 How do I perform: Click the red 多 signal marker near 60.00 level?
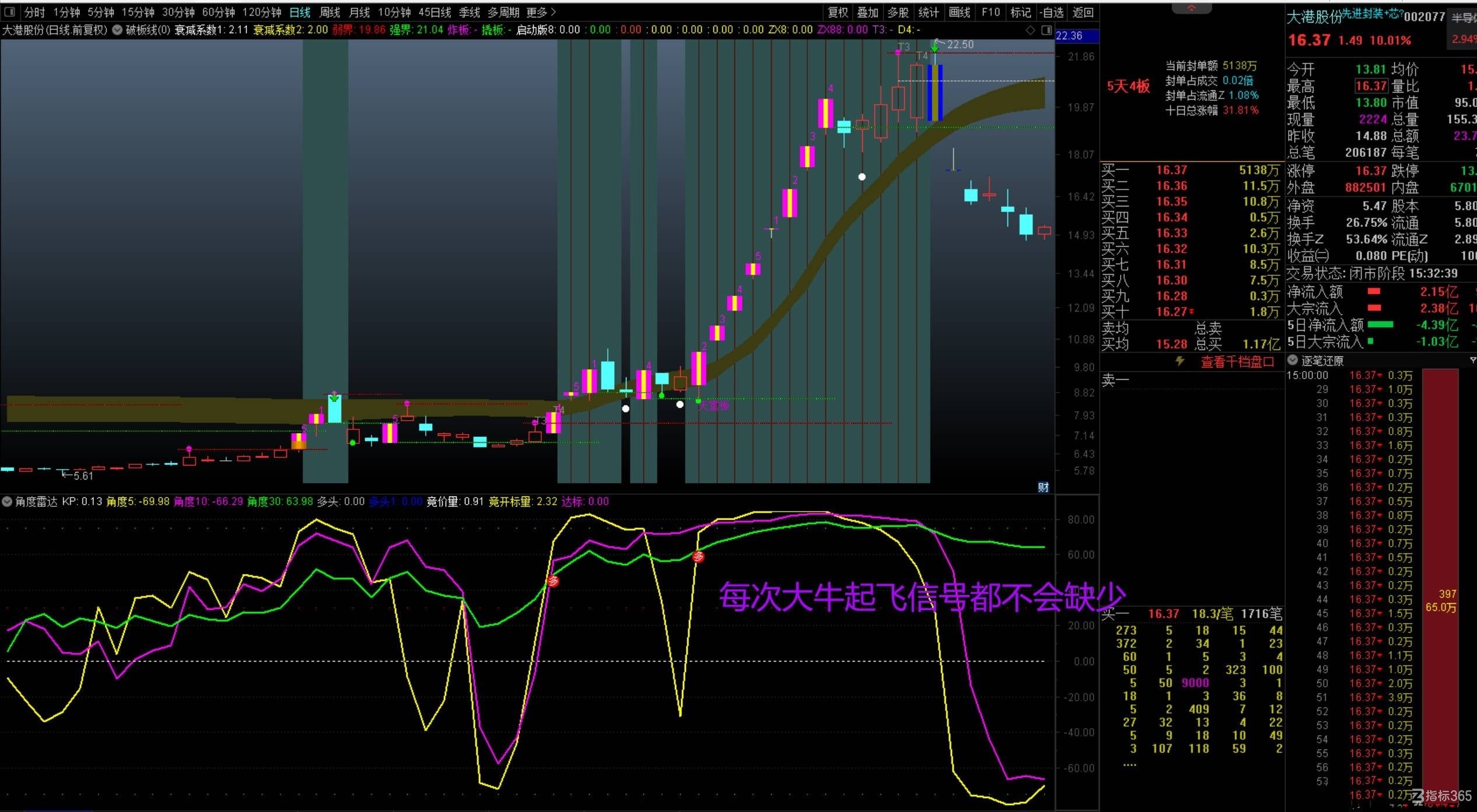click(698, 556)
